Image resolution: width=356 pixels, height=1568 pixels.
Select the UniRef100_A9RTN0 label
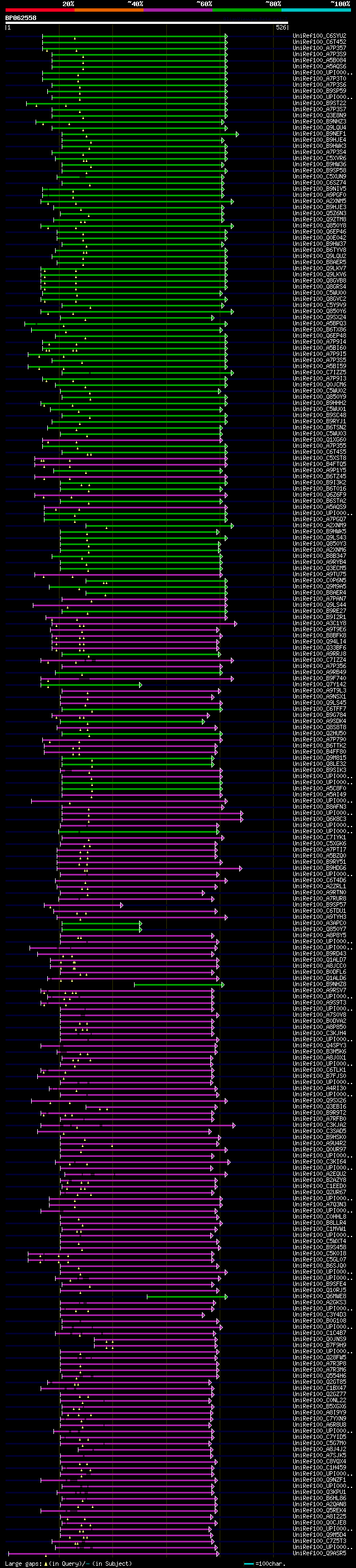(319, 893)
